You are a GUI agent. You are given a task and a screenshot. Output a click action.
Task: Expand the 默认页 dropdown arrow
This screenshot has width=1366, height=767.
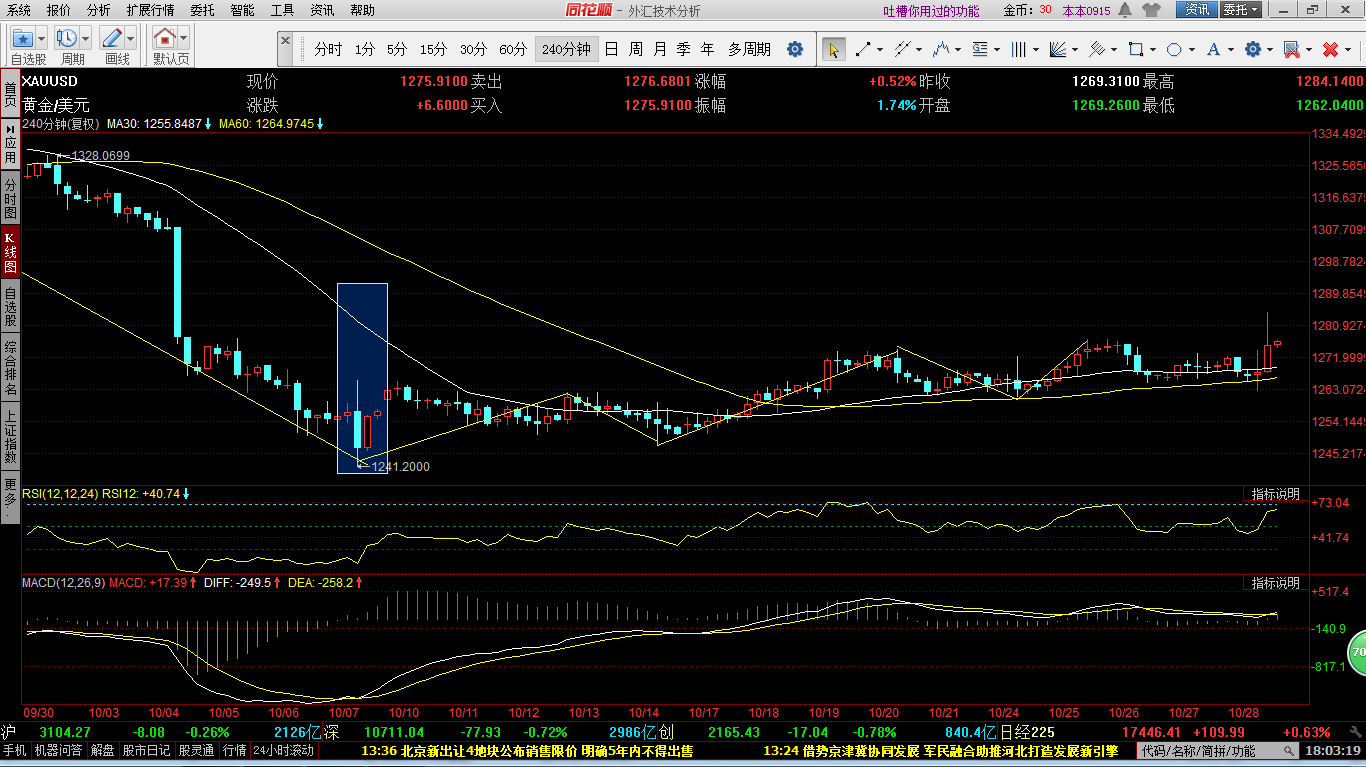tap(184, 39)
